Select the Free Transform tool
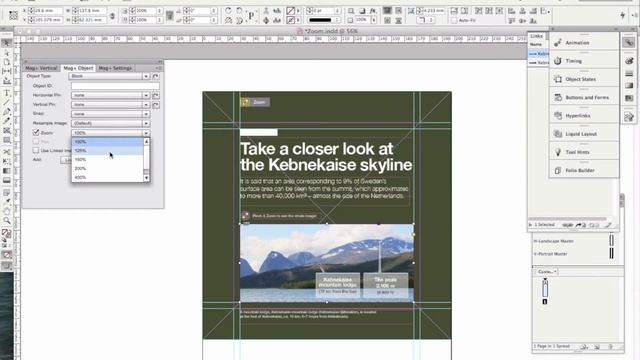 pyautogui.click(x=7, y=162)
